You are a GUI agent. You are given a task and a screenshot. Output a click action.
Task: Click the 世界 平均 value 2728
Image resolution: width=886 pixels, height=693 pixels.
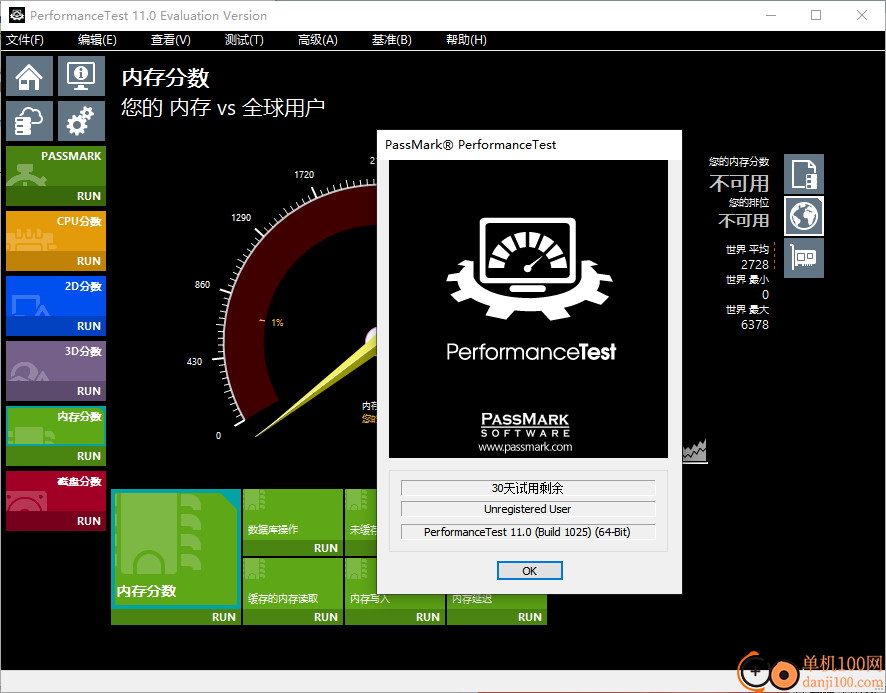(x=755, y=265)
